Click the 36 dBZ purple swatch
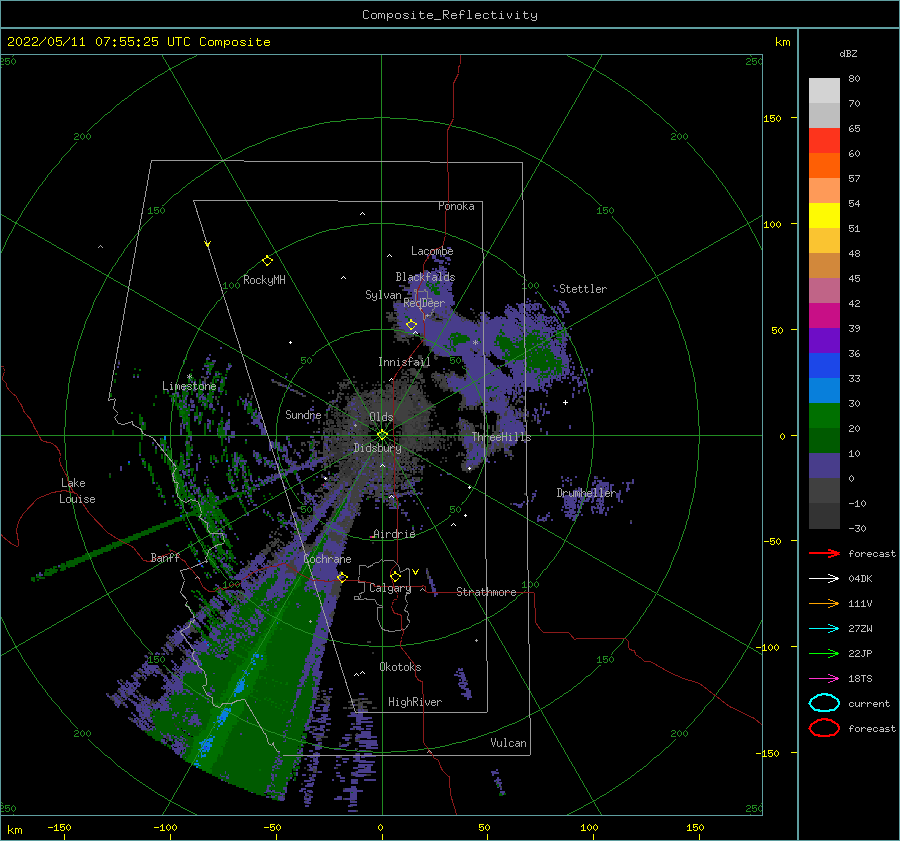The image size is (900, 841). coord(824,340)
